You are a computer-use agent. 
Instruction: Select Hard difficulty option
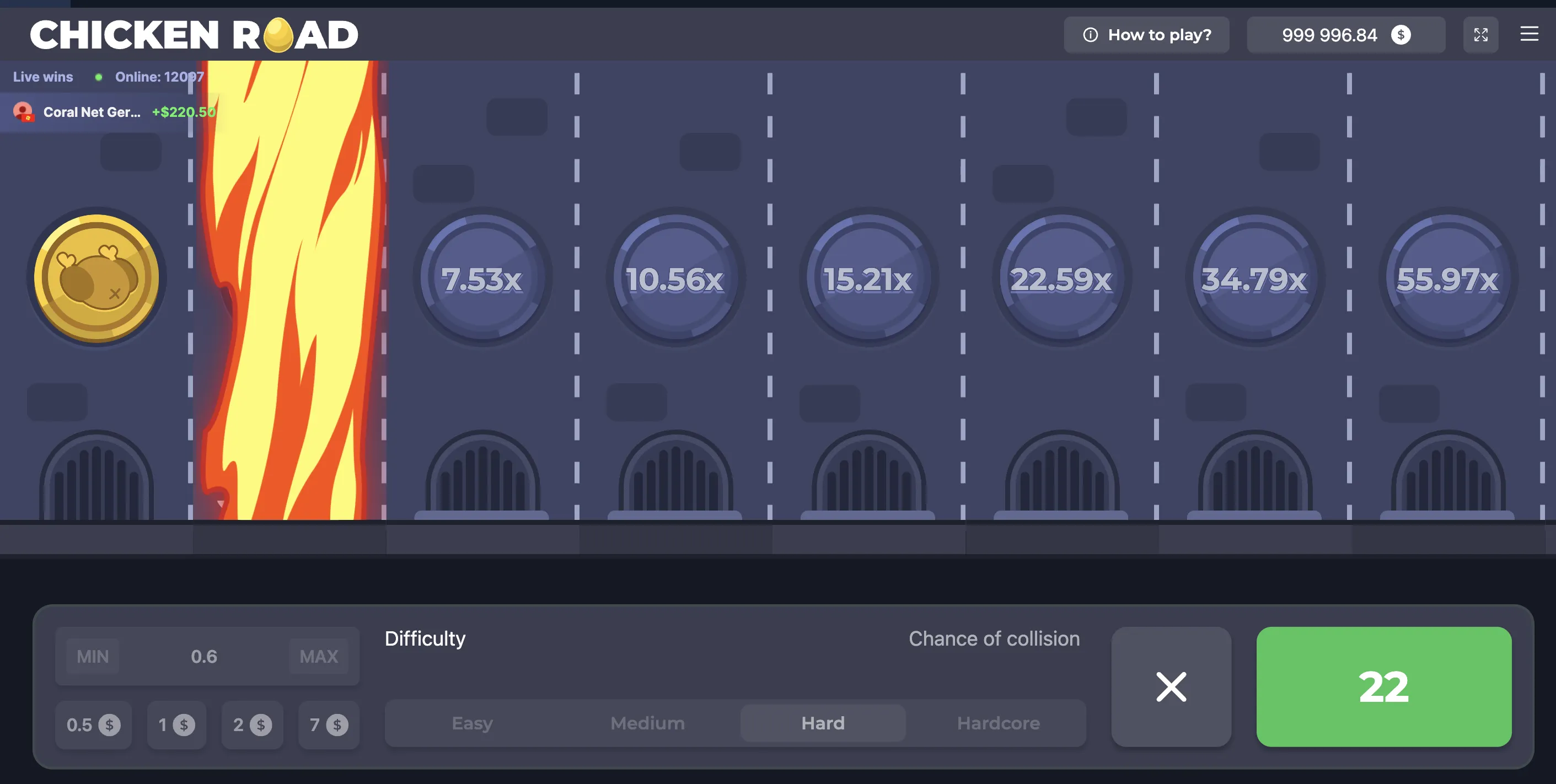click(823, 723)
